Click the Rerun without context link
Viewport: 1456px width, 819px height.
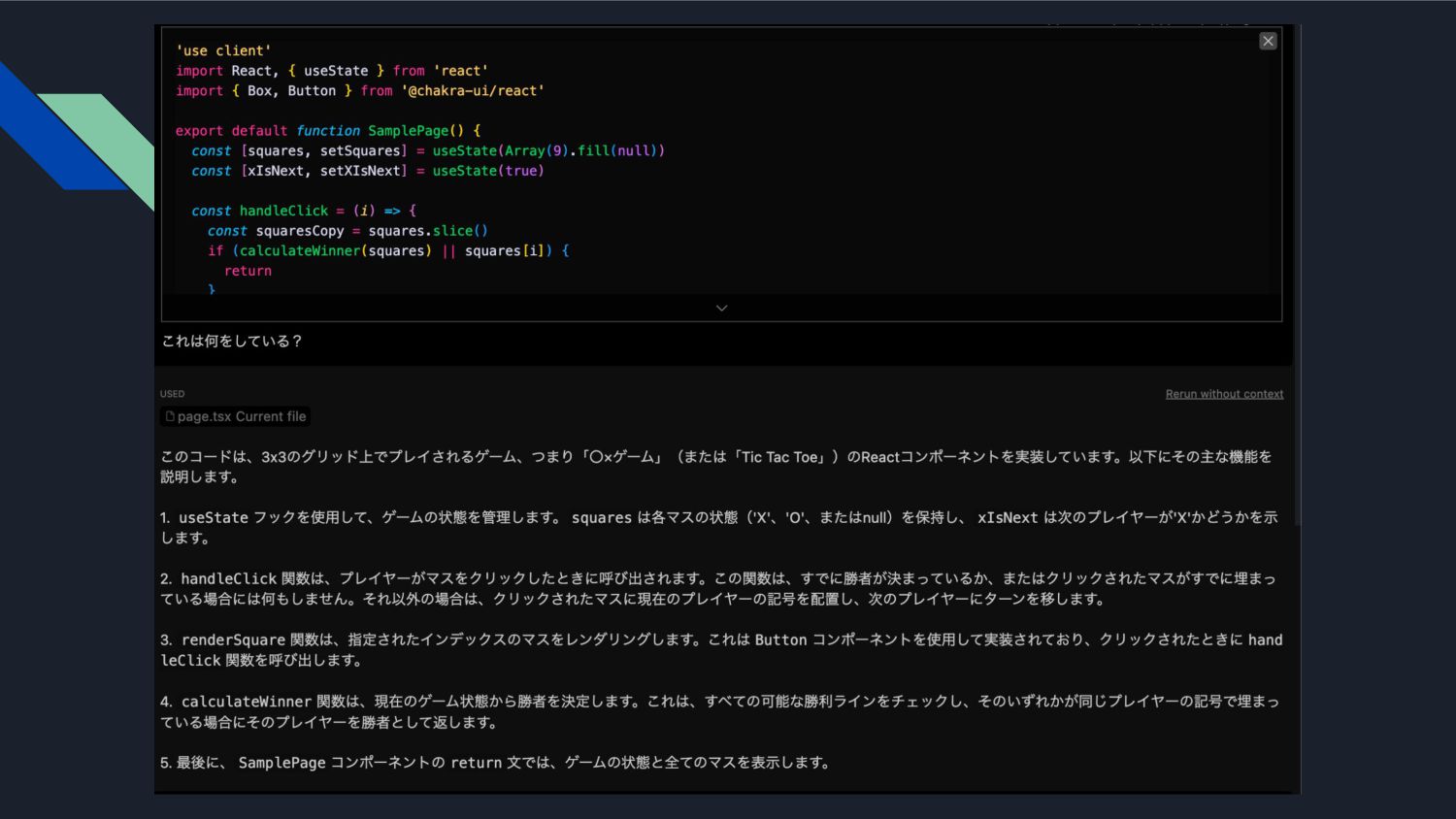coord(1224,394)
